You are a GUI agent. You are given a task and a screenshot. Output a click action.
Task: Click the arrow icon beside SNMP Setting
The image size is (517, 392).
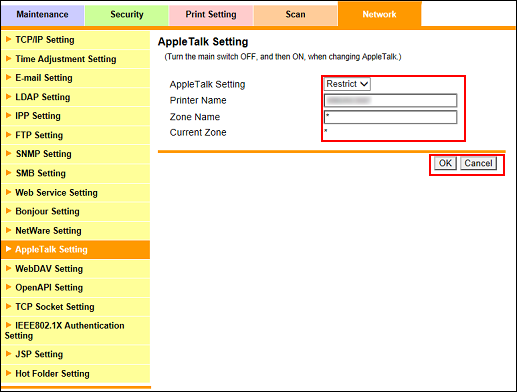tap(9, 153)
